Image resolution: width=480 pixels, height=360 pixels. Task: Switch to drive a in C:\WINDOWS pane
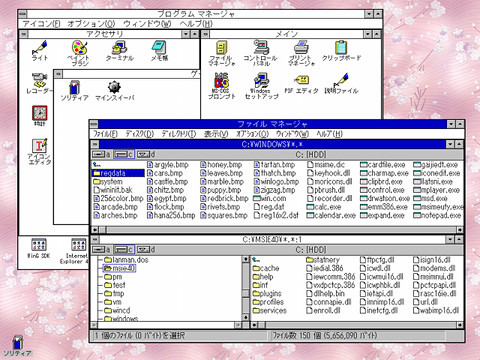pyautogui.click(x=101, y=154)
